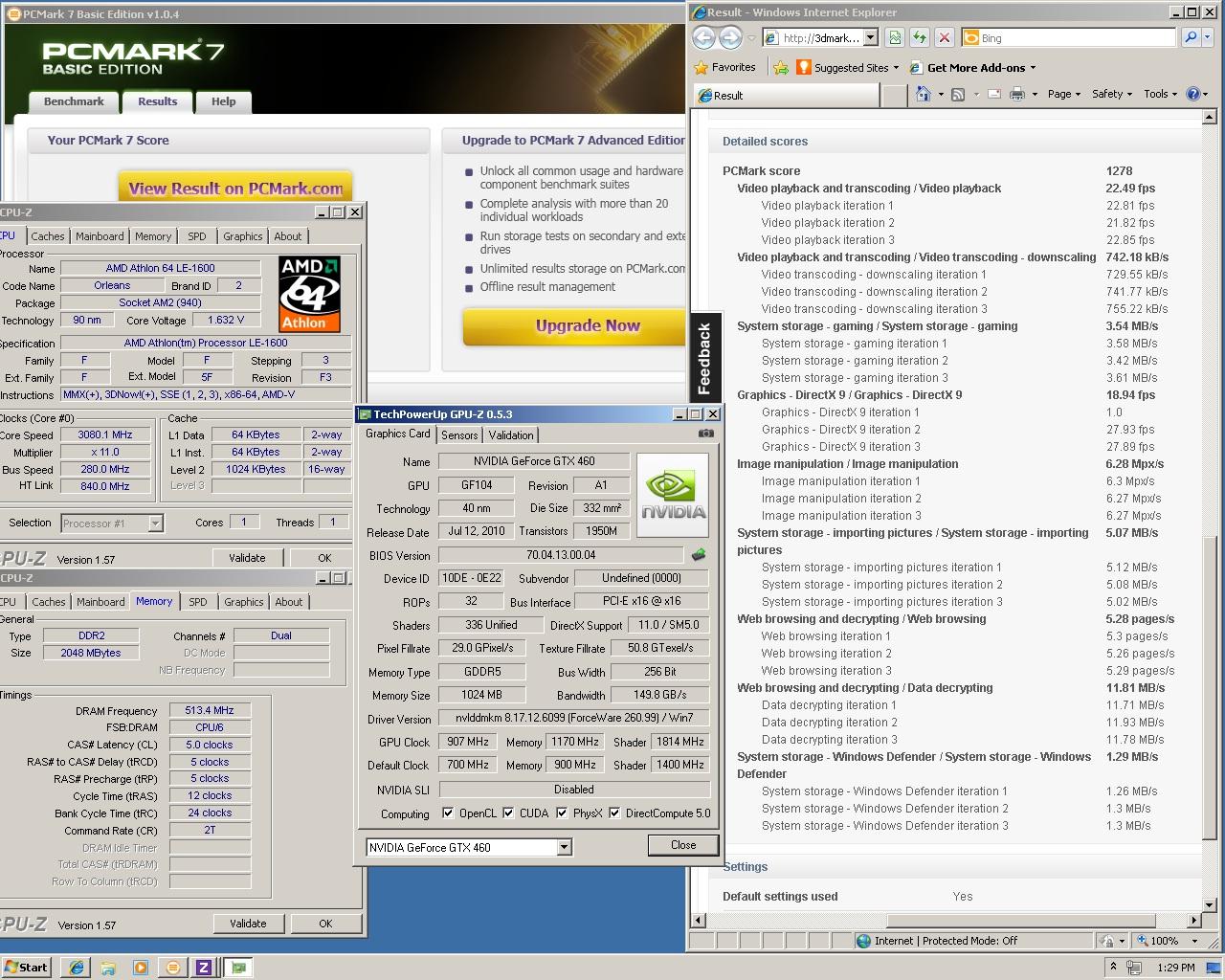
Task: Click Close button in GPU-Z
Action: click(x=683, y=845)
